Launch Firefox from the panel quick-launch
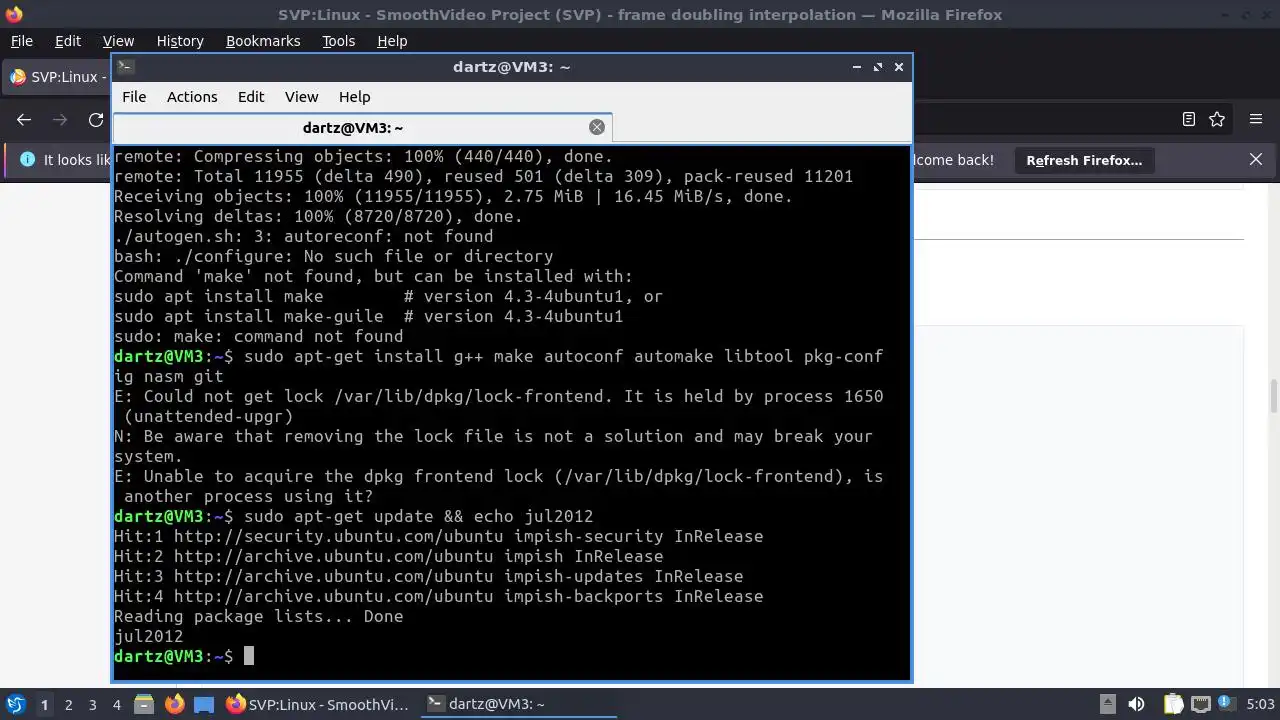 coord(174,704)
